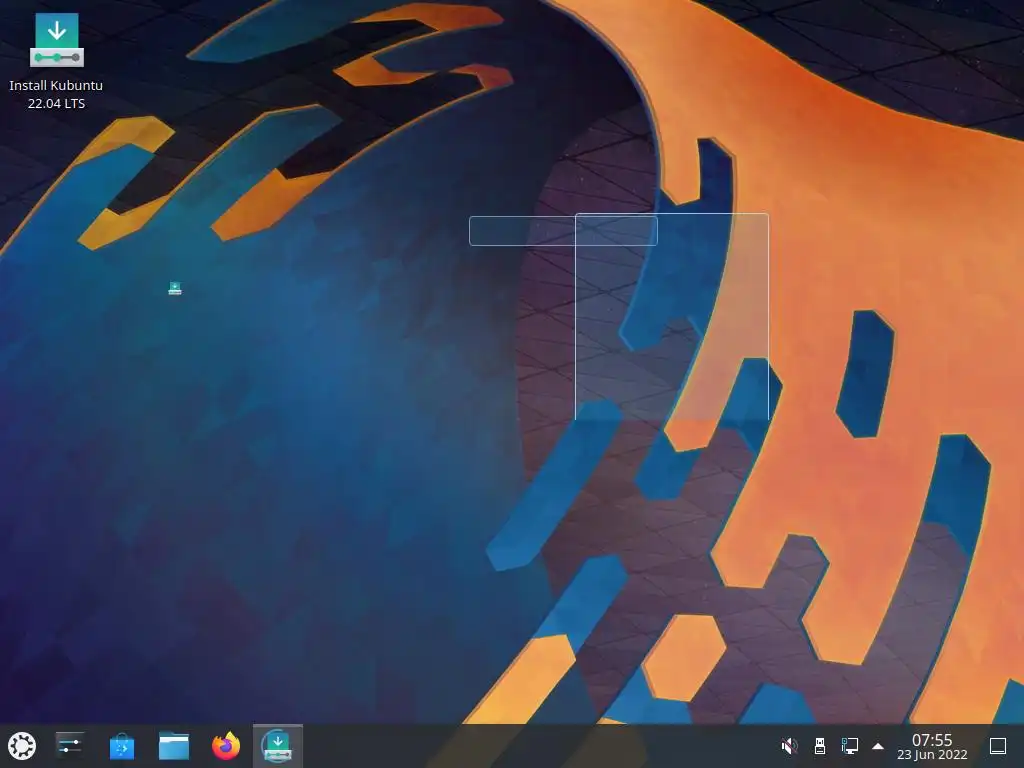Launch Firefox from the taskbar
Image resolution: width=1024 pixels, height=768 pixels.
[x=226, y=746]
